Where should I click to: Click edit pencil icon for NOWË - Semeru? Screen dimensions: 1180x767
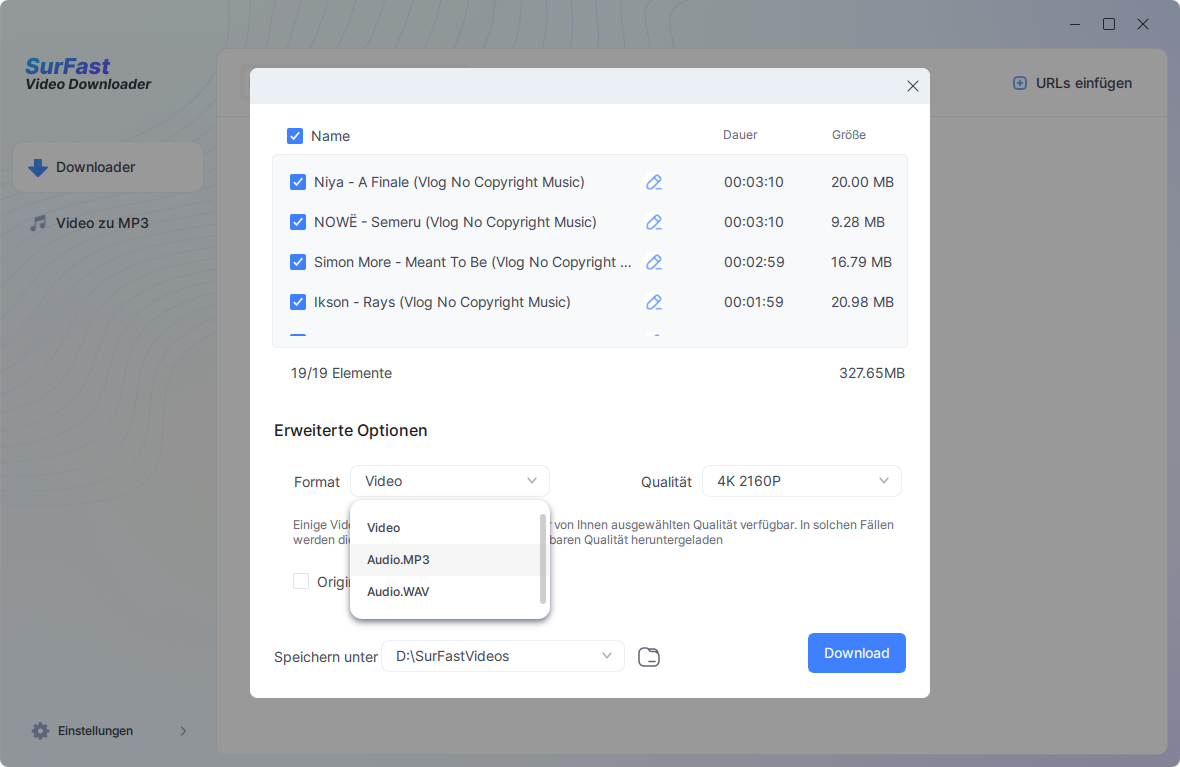pos(654,222)
